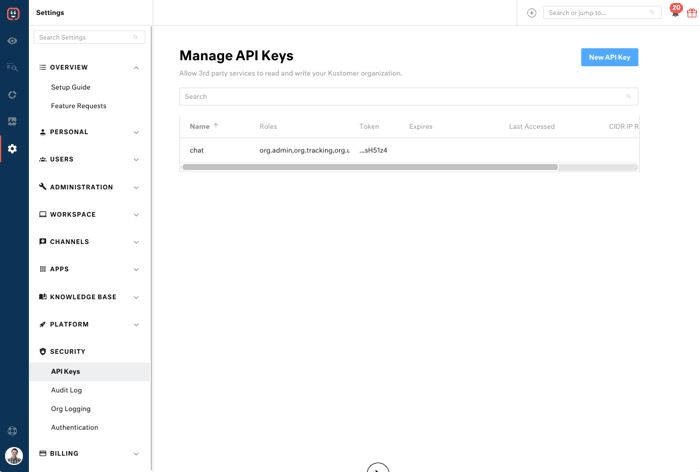Click the horizontal scrollbar under the table

370,167
